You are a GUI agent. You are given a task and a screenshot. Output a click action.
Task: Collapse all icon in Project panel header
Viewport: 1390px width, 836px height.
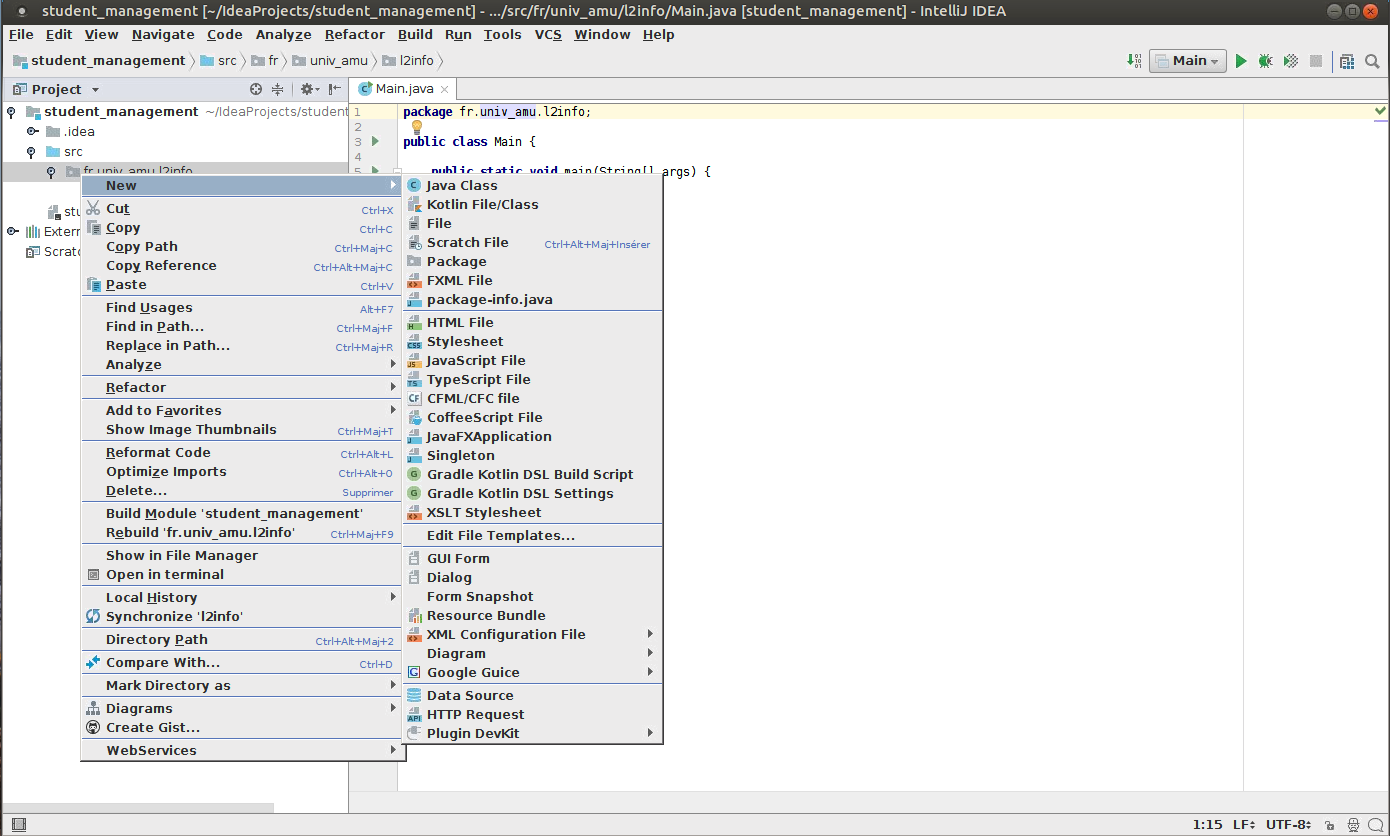(x=278, y=89)
